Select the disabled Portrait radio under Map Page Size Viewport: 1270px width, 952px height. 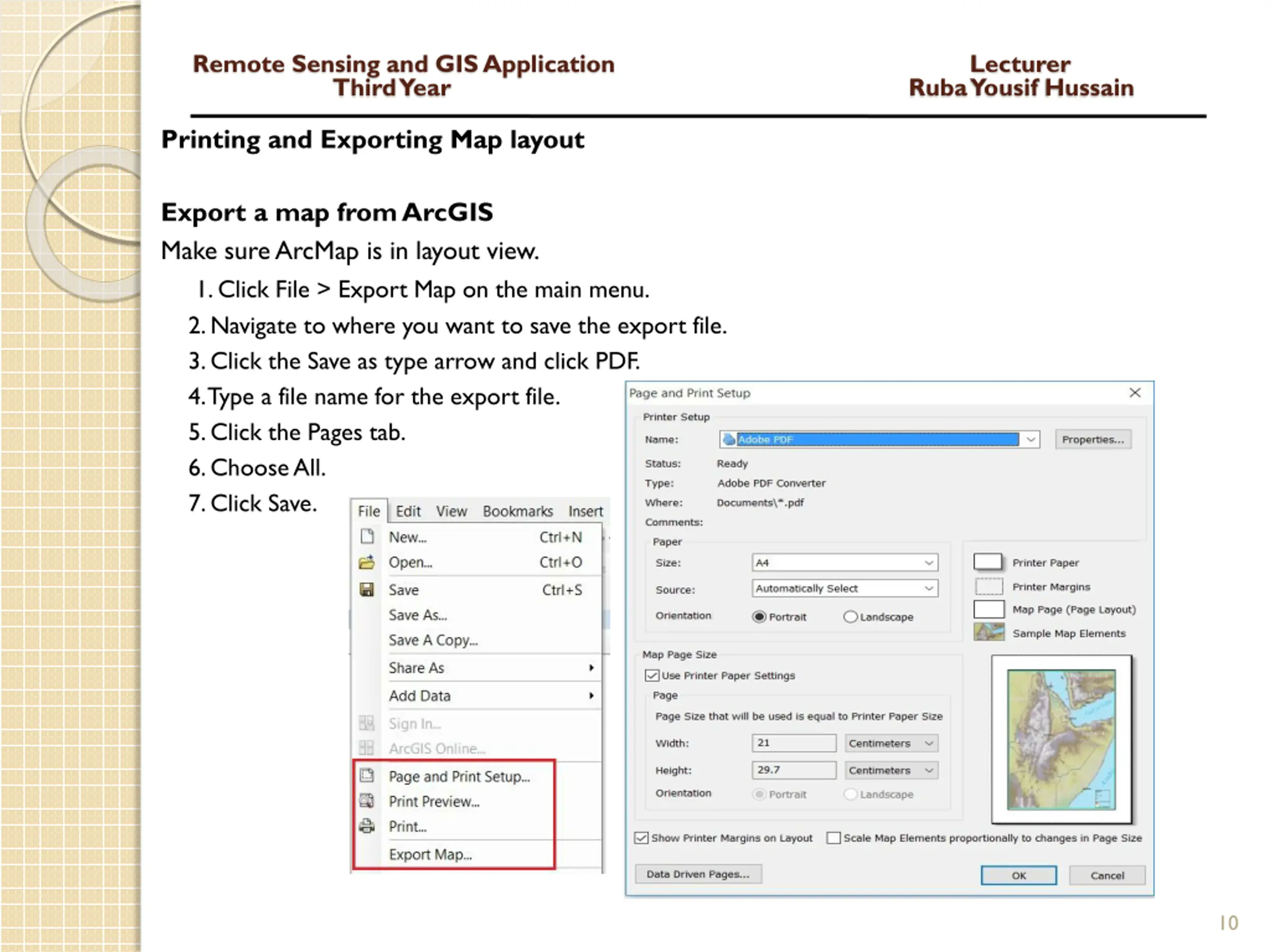pyautogui.click(x=759, y=794)
